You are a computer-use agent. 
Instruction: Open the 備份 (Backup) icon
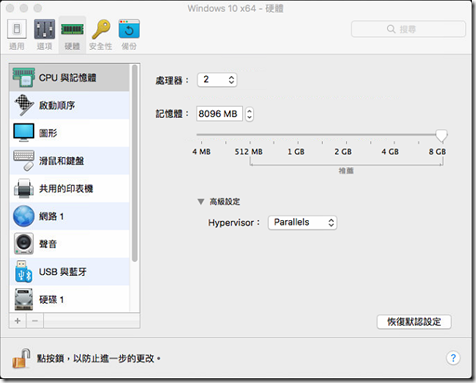(x=129, y=34)
